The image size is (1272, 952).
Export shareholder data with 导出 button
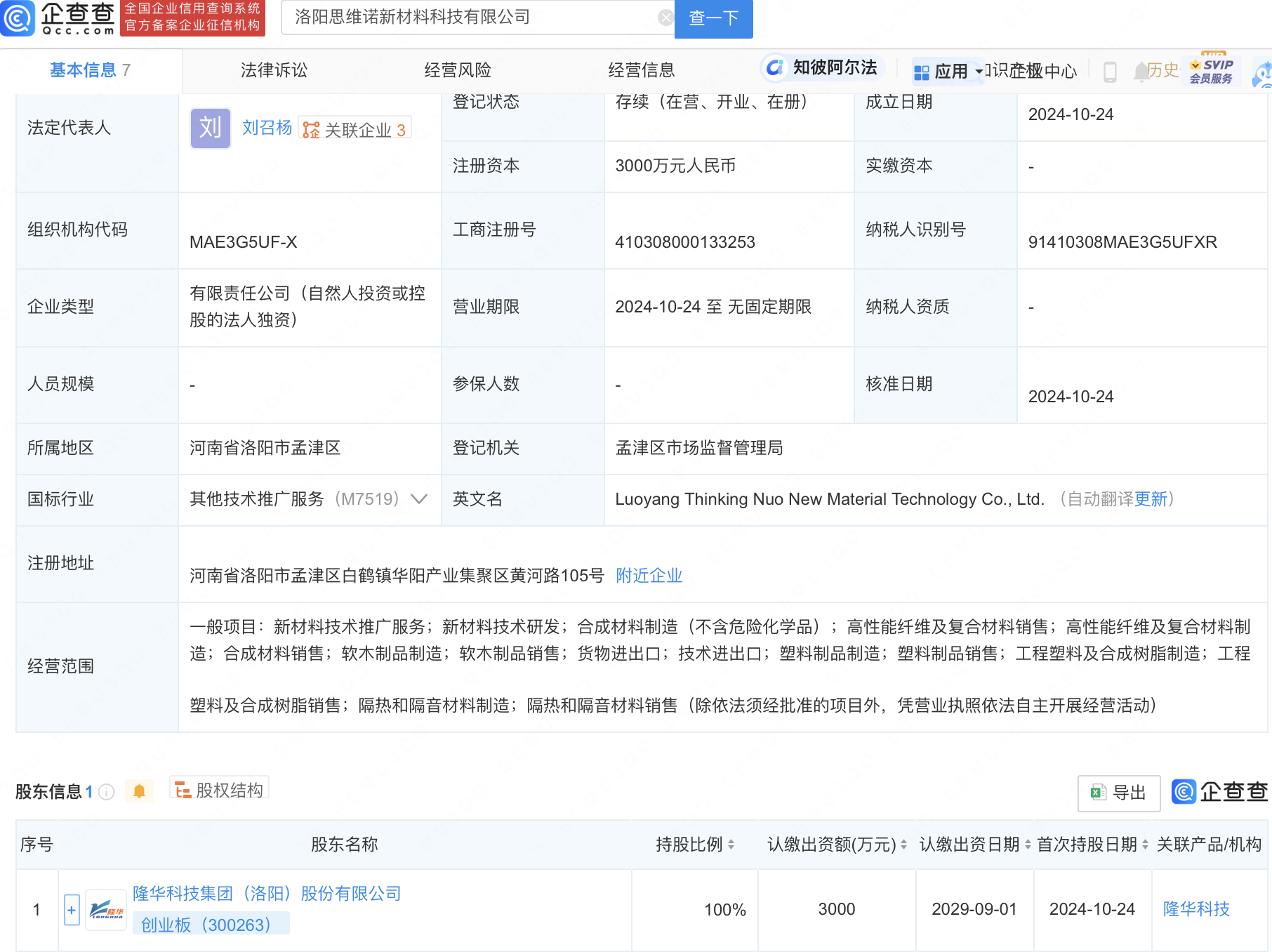tap(1118, 793)
